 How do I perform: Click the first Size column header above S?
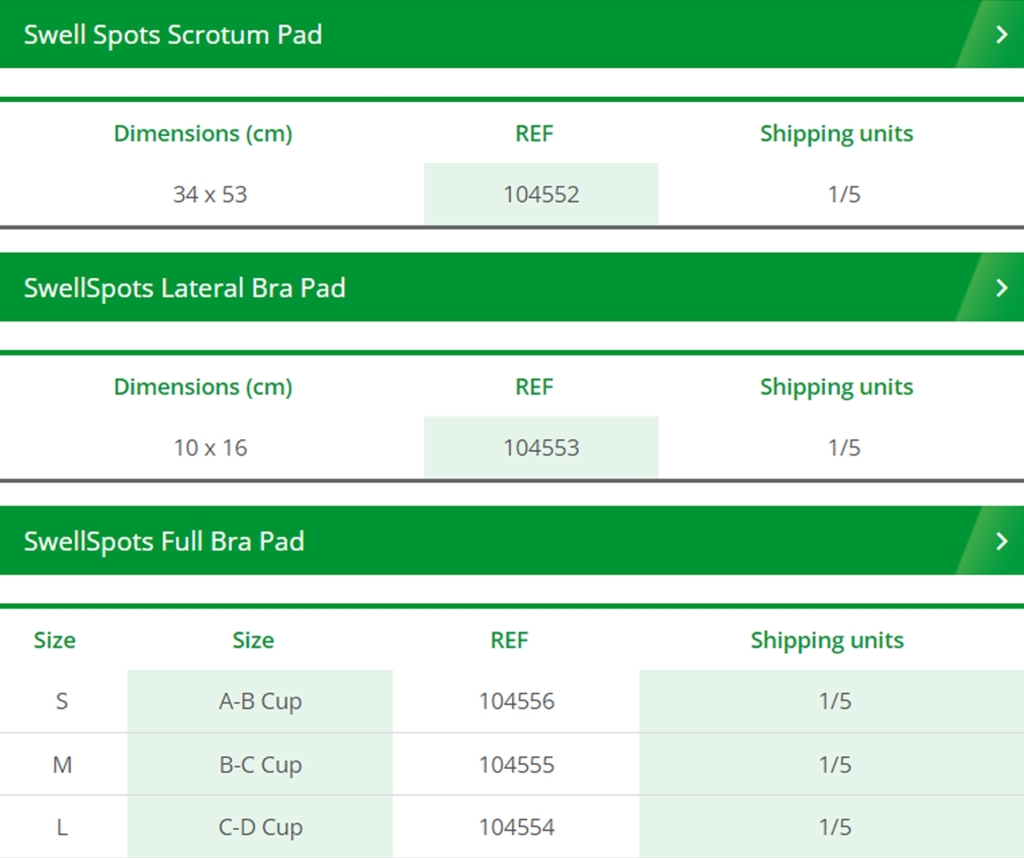(55, 640)
